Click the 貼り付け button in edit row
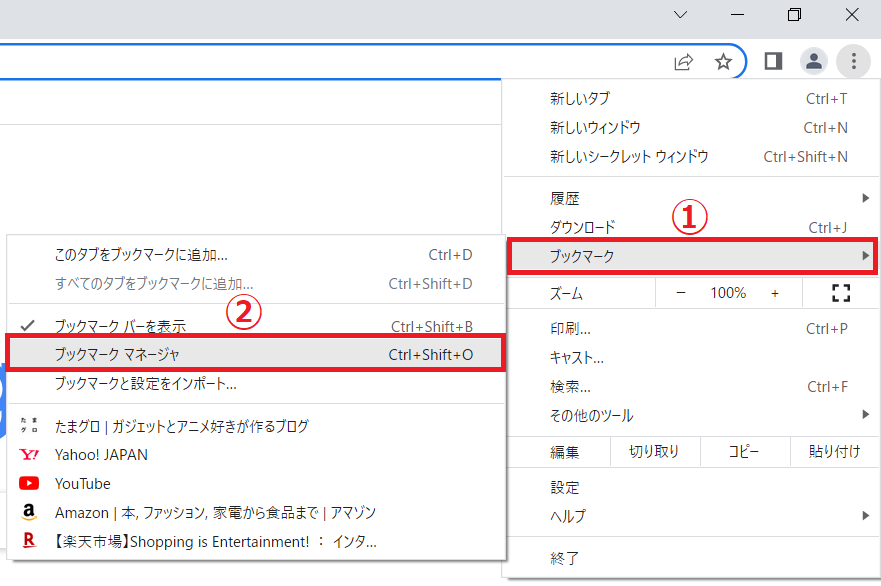 pyautogui.click(x=834, y=452)
